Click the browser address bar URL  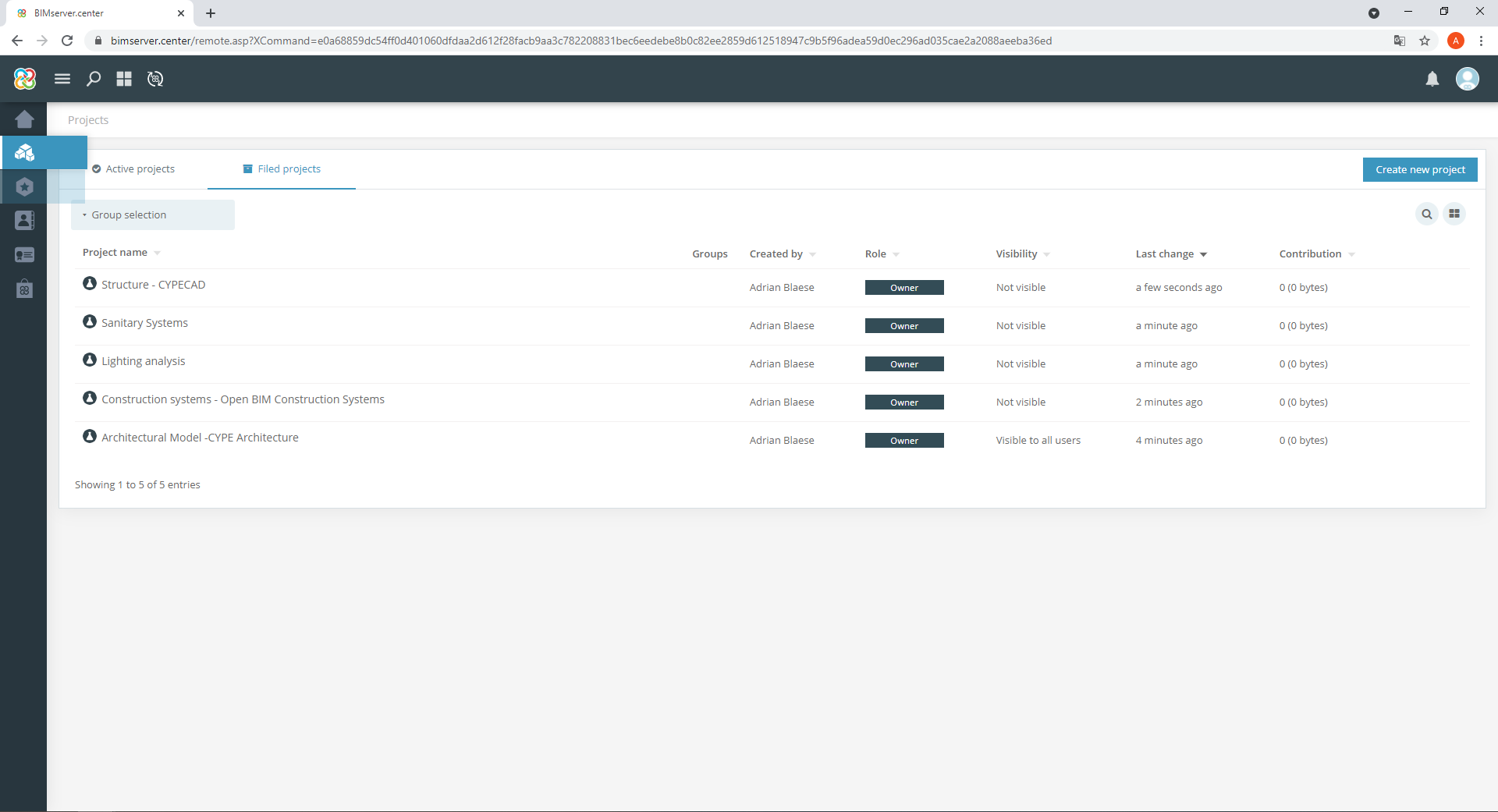[x=581, y=41]
